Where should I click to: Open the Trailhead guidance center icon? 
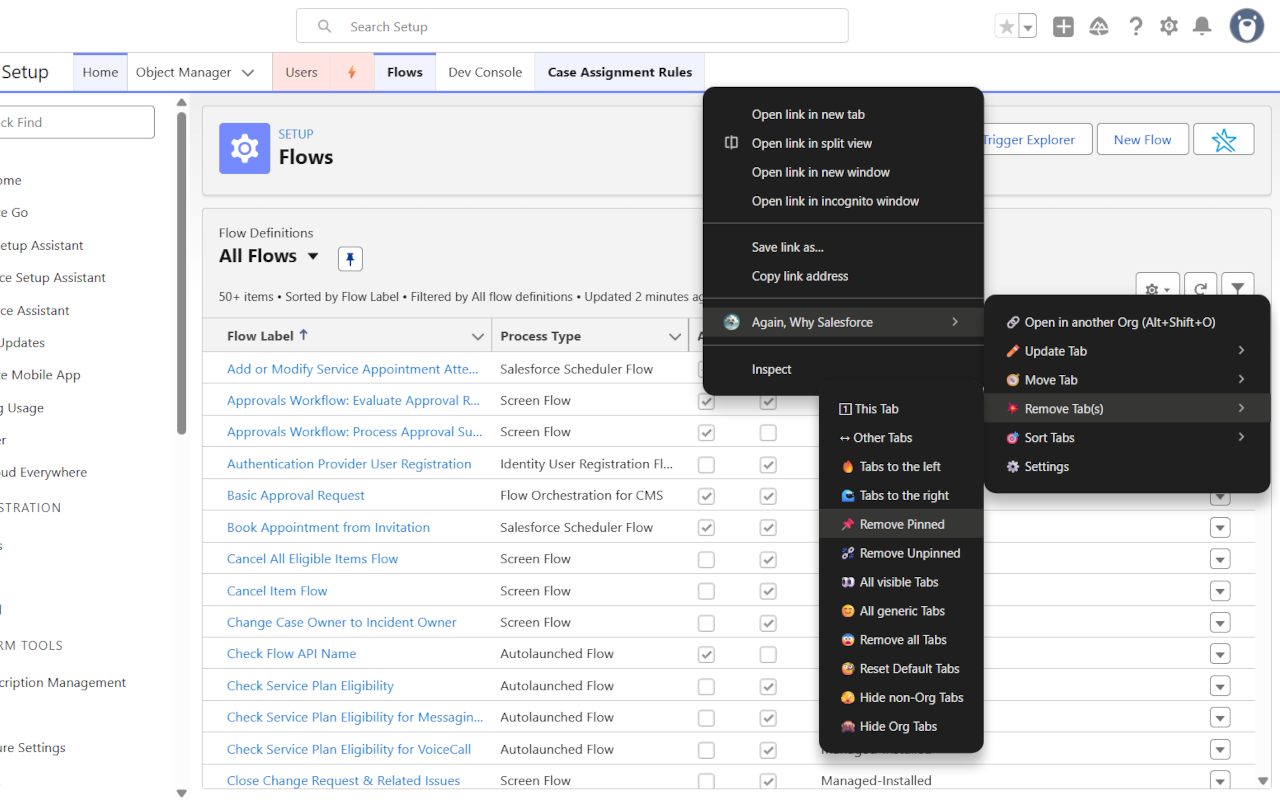click(x=1099, y=27)
